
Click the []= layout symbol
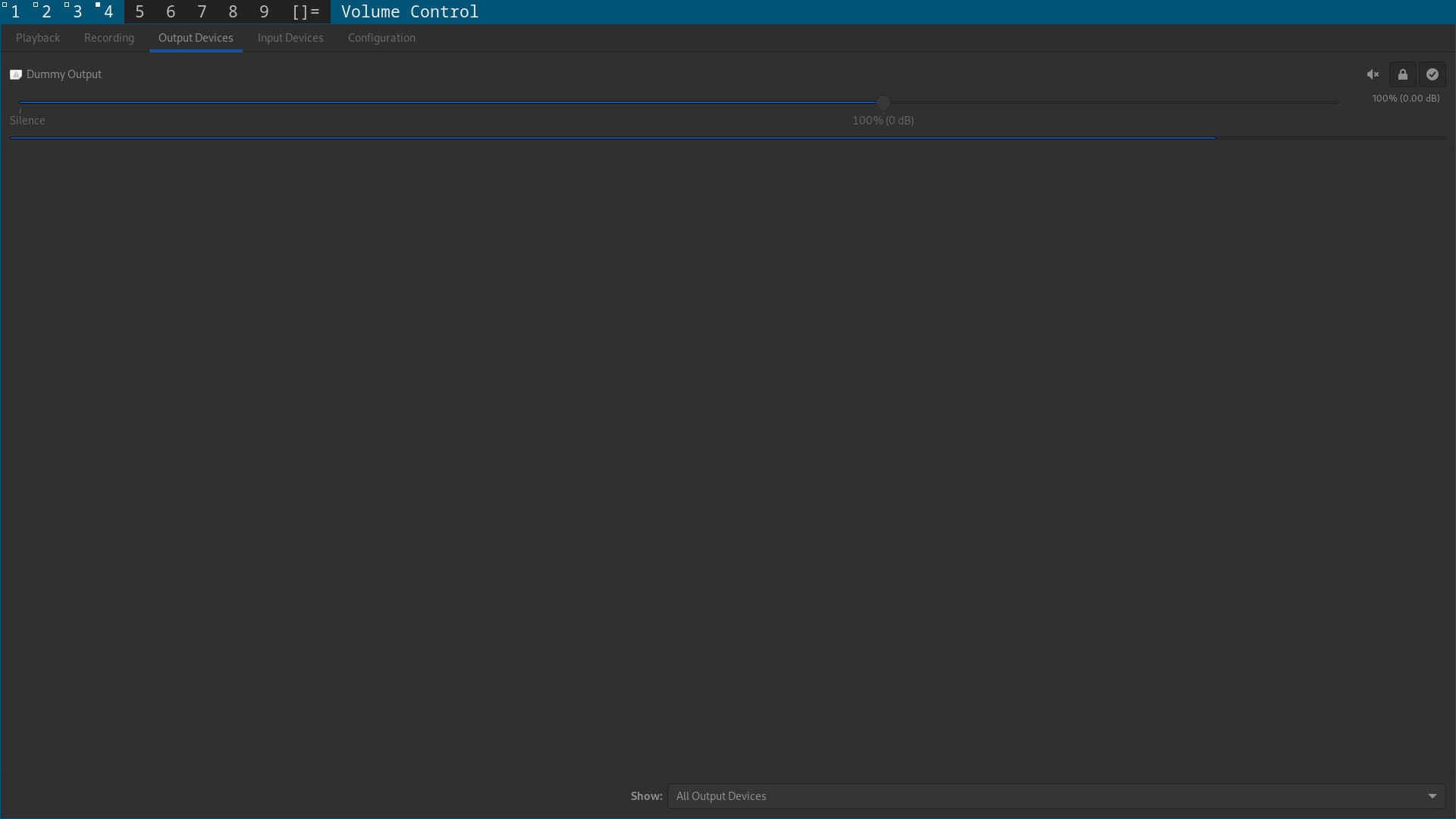coord(306,12)
